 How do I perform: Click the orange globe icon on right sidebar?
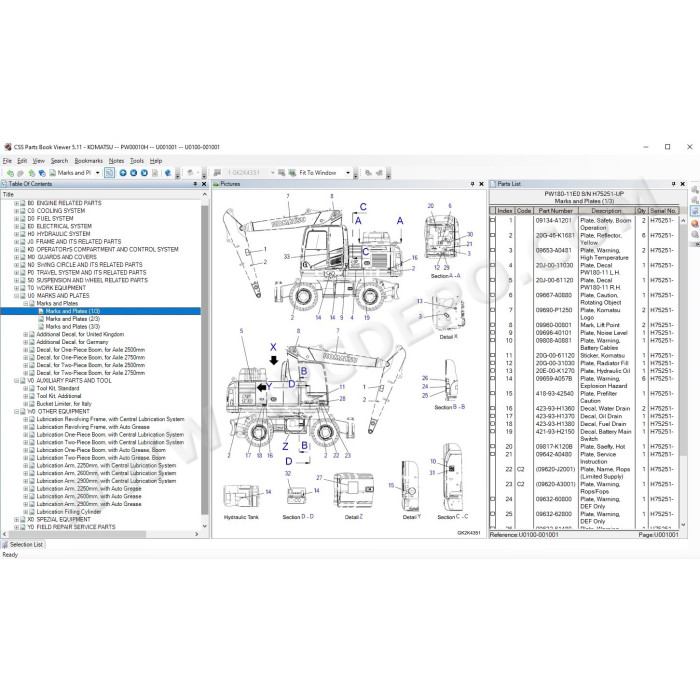pyautogui.click(x=695, y=223)
